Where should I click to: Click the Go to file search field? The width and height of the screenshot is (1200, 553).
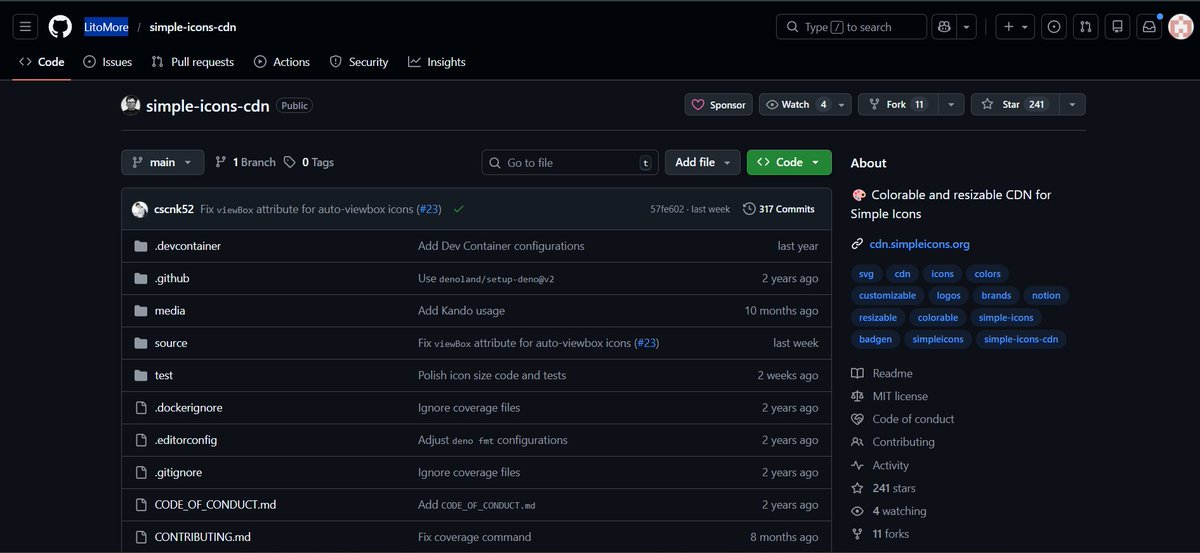point(571,162)
